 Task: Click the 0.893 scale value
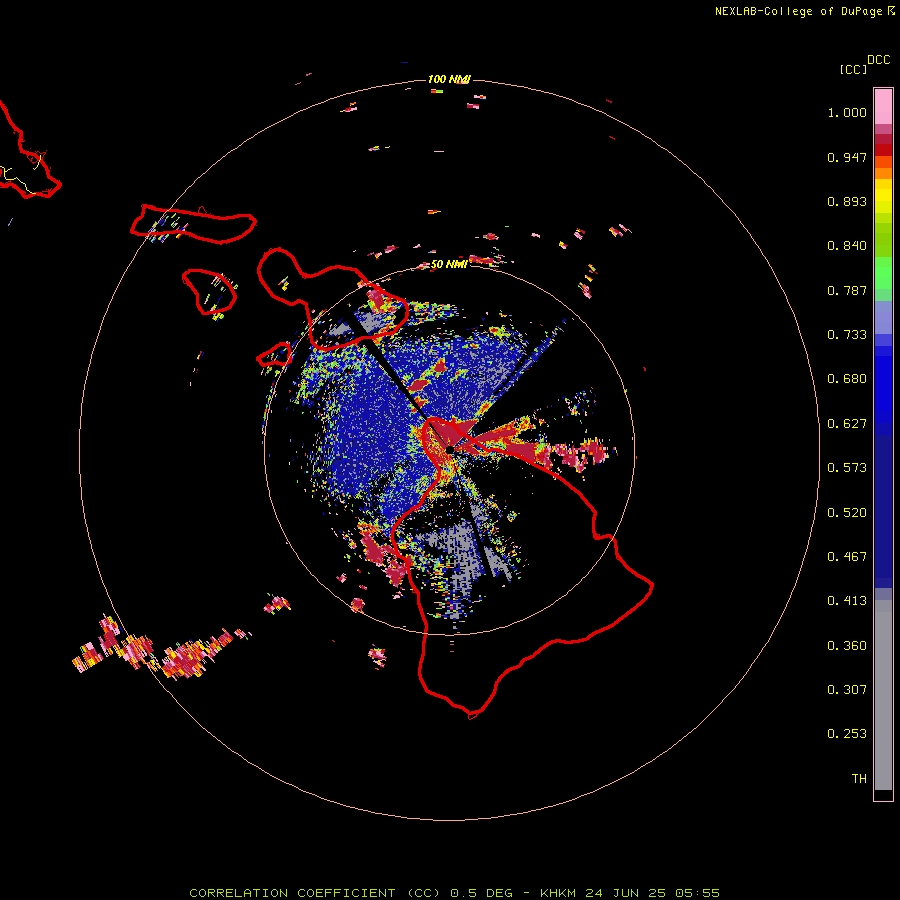tap(847, 201)
